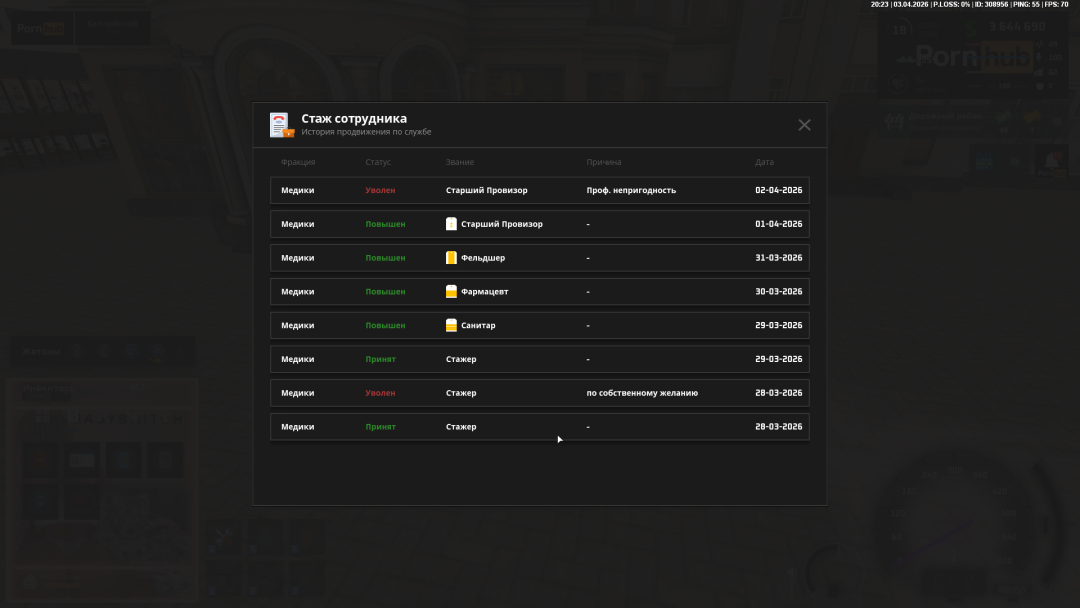Click the Санитар rank badge icon
The image size is (1080, 608).
pyautogui.click(x=451, y=325)
